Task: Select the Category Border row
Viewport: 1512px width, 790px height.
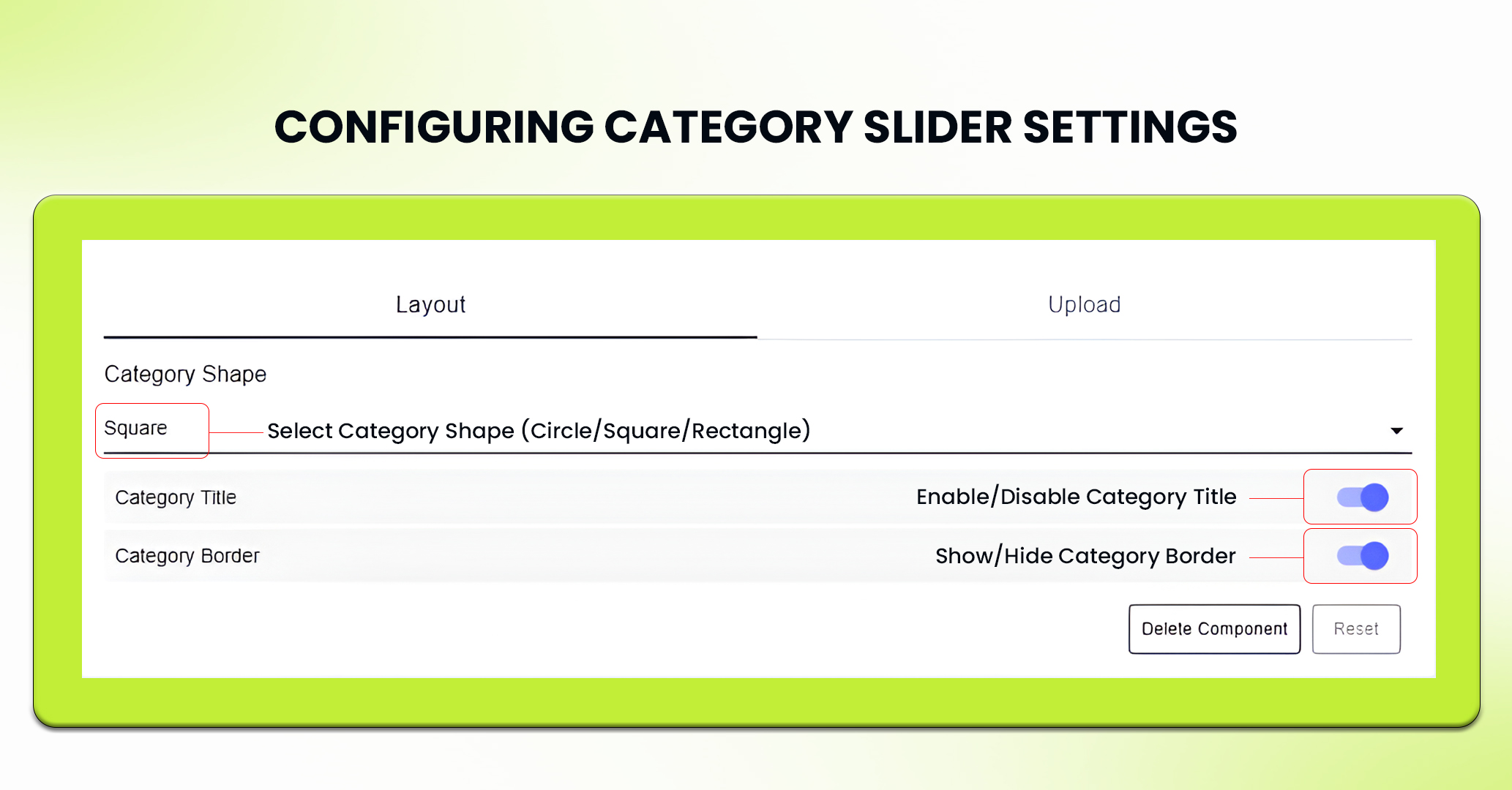Action: (x=186, y=556)
